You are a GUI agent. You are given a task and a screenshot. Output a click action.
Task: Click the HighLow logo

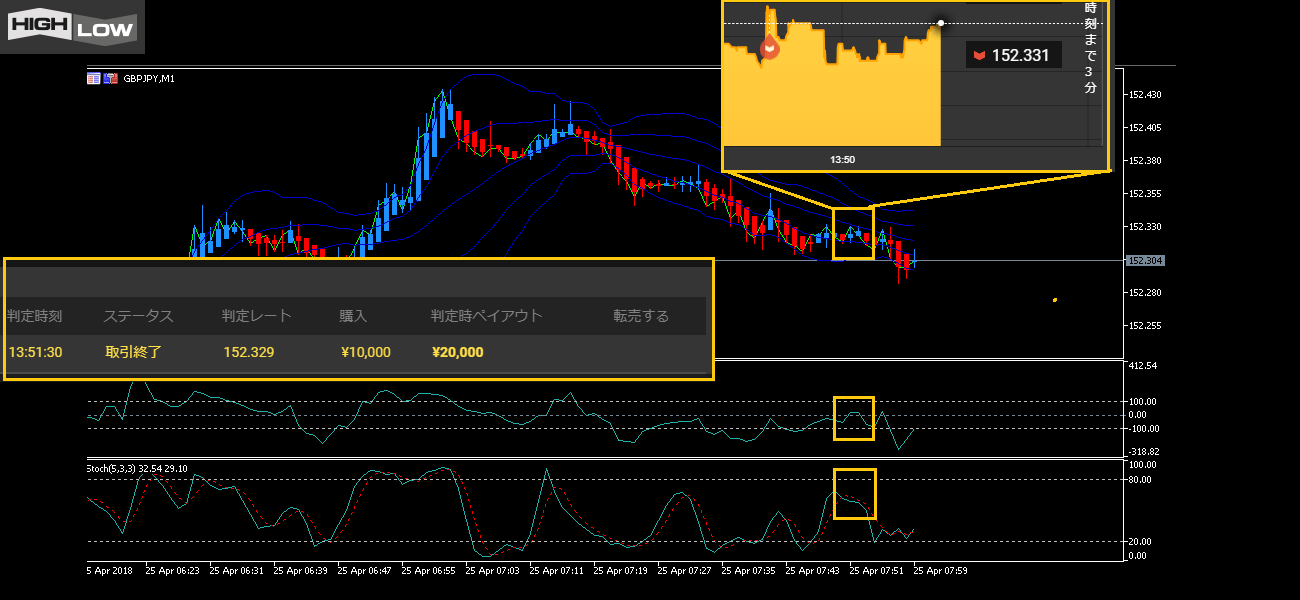pyautogui.click(x=71, y=27)
